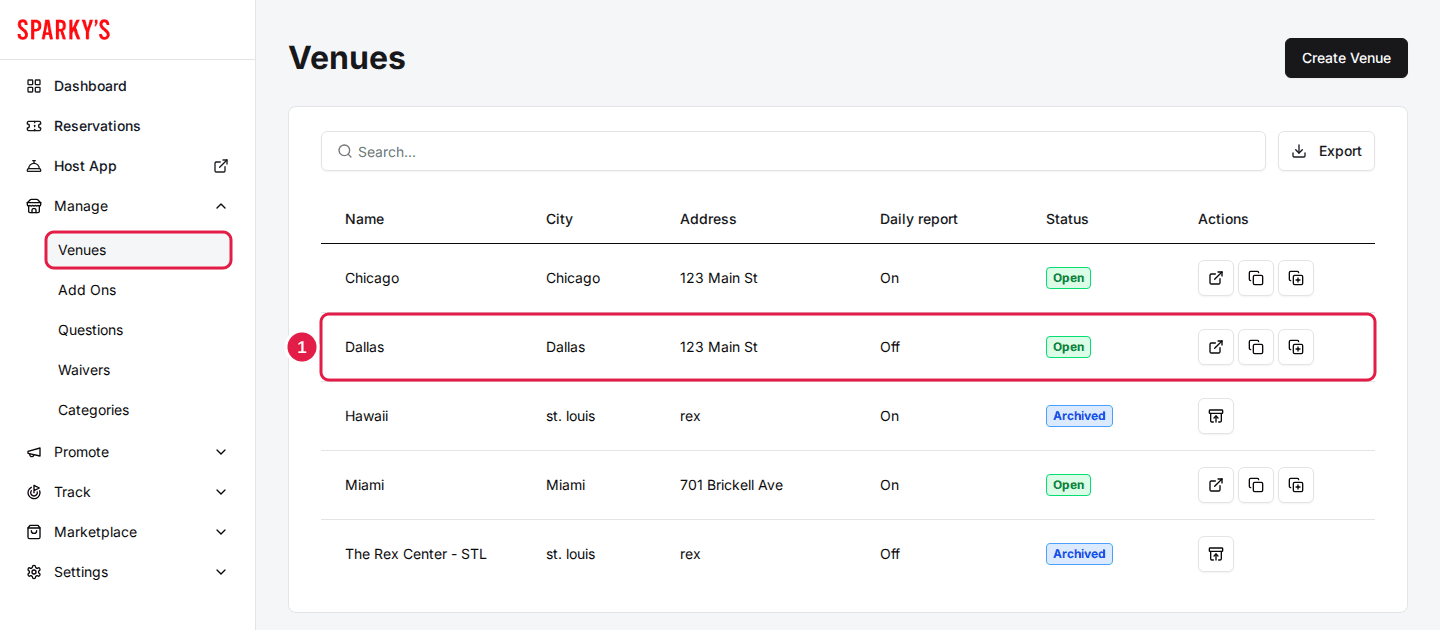Click the Host App bell icon

coord(34,166)
